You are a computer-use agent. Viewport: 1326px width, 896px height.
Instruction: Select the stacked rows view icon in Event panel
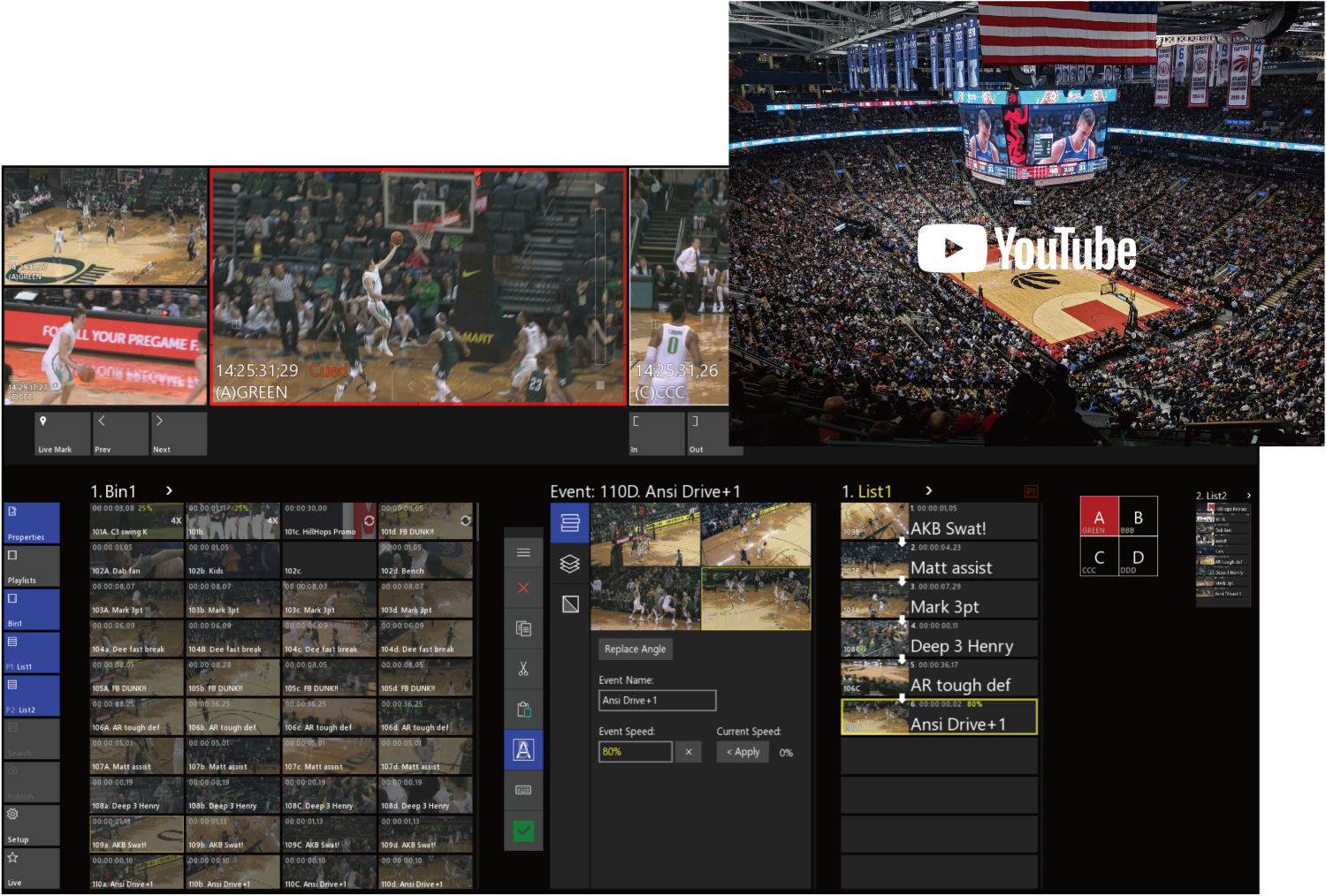click(570, 522)
